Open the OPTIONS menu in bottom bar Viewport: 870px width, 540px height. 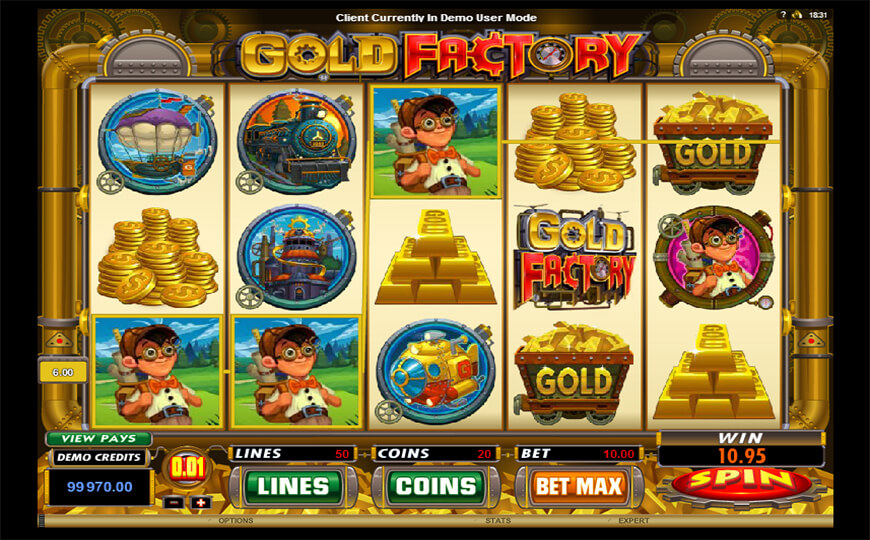(236, 521)
